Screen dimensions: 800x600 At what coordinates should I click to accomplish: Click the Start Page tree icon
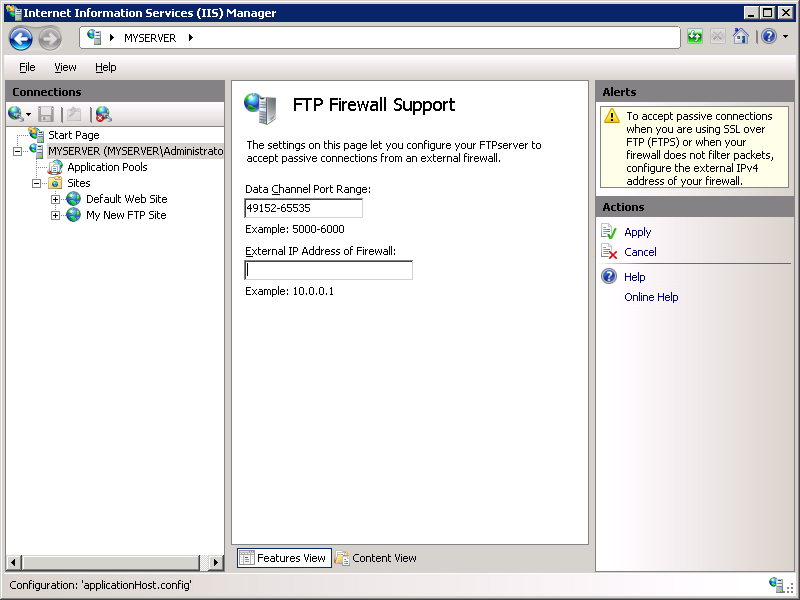(36, 135)
